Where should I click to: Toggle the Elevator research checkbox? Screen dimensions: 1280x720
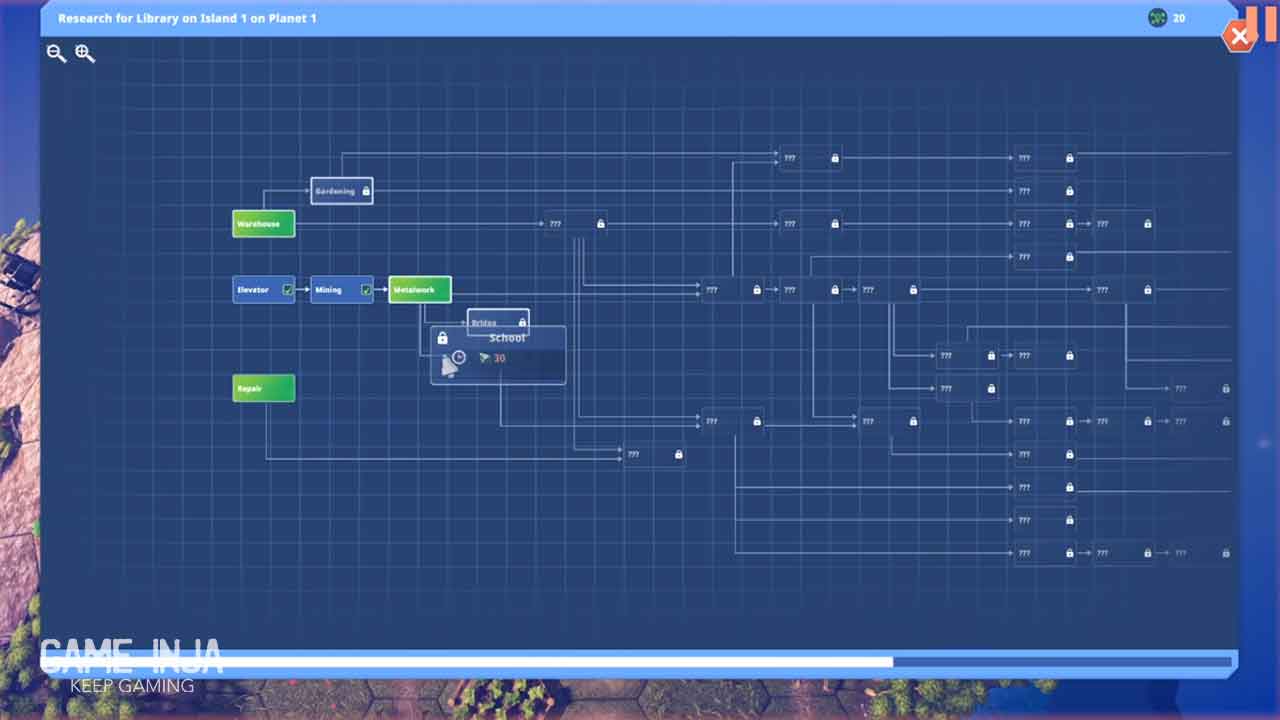pyautogui.click(x=288, y=290)
